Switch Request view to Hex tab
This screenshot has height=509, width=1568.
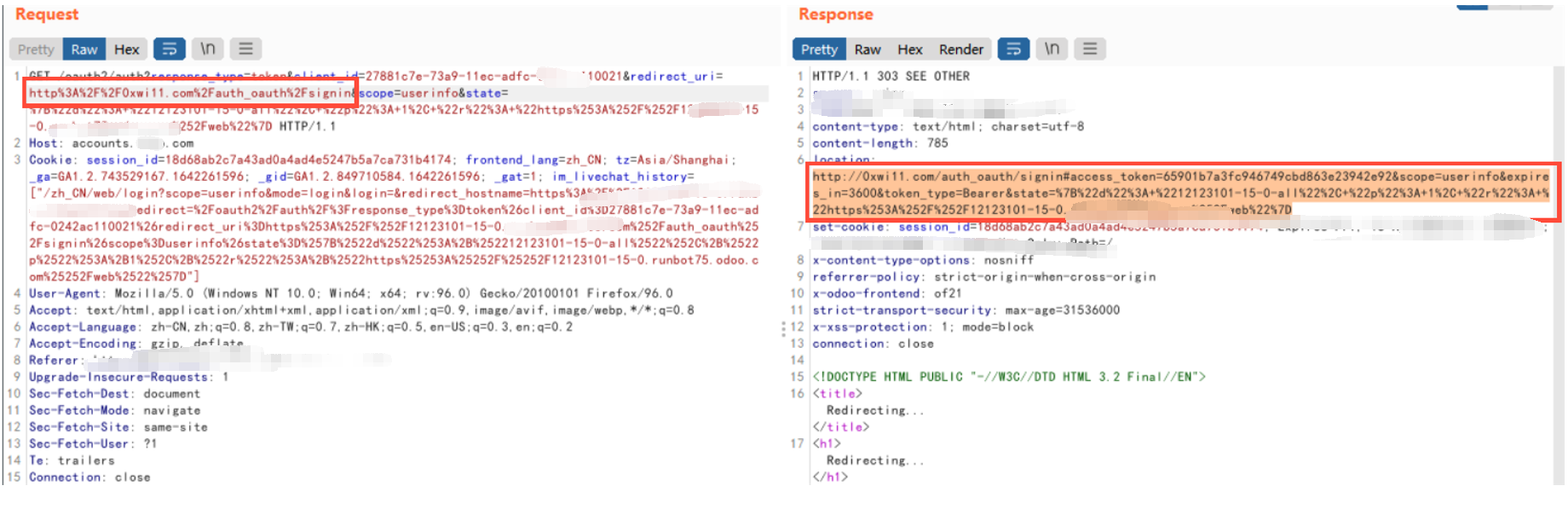click(x=127, y=49)
